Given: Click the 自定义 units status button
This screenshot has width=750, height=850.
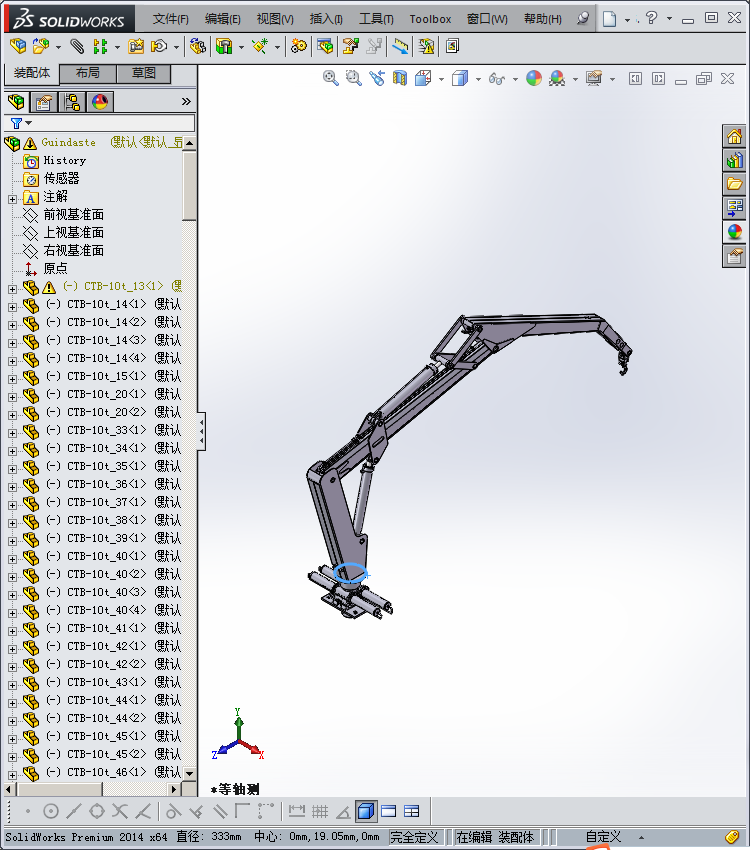Looking at the screenshot, I should point(603,837).
